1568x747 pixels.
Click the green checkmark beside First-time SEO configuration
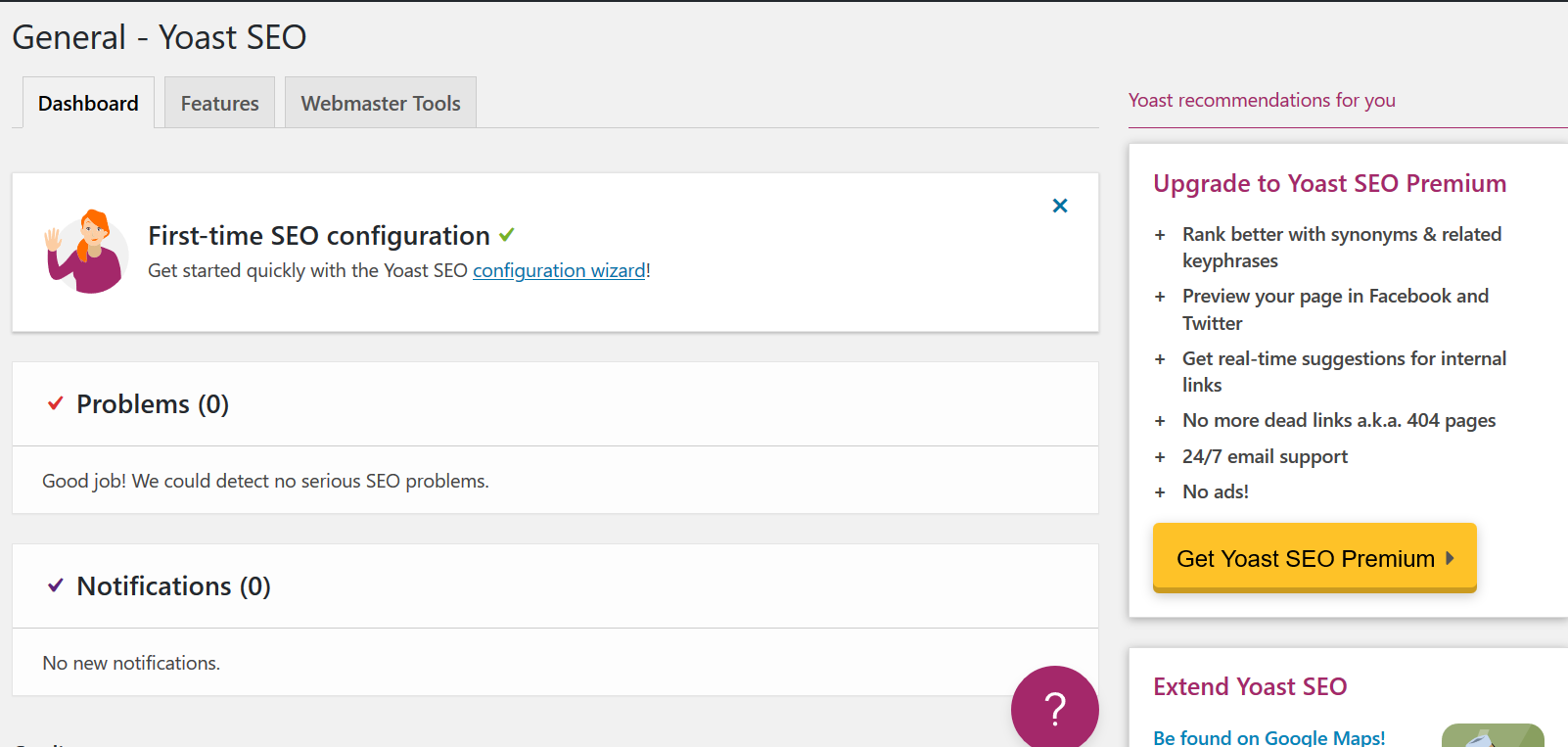coord(506,235)
